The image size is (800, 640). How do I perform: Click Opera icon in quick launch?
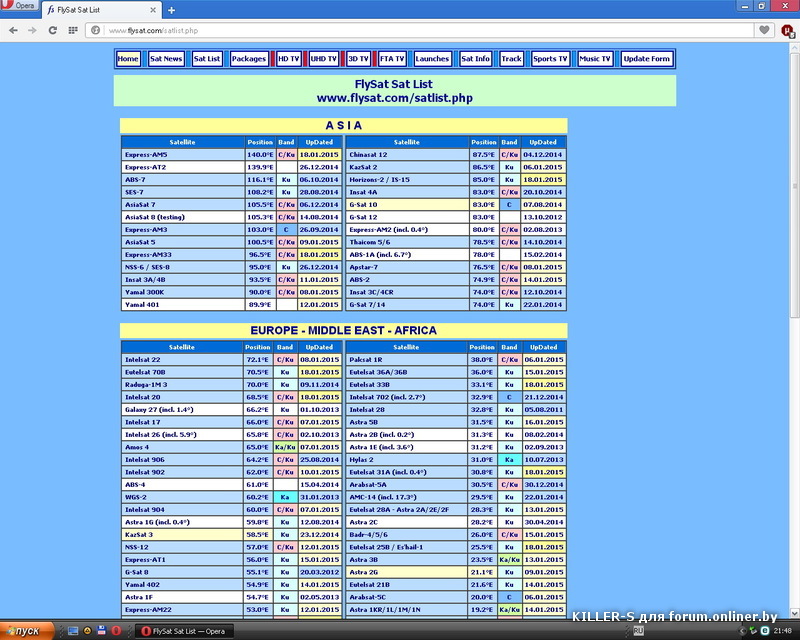point(117,631)
